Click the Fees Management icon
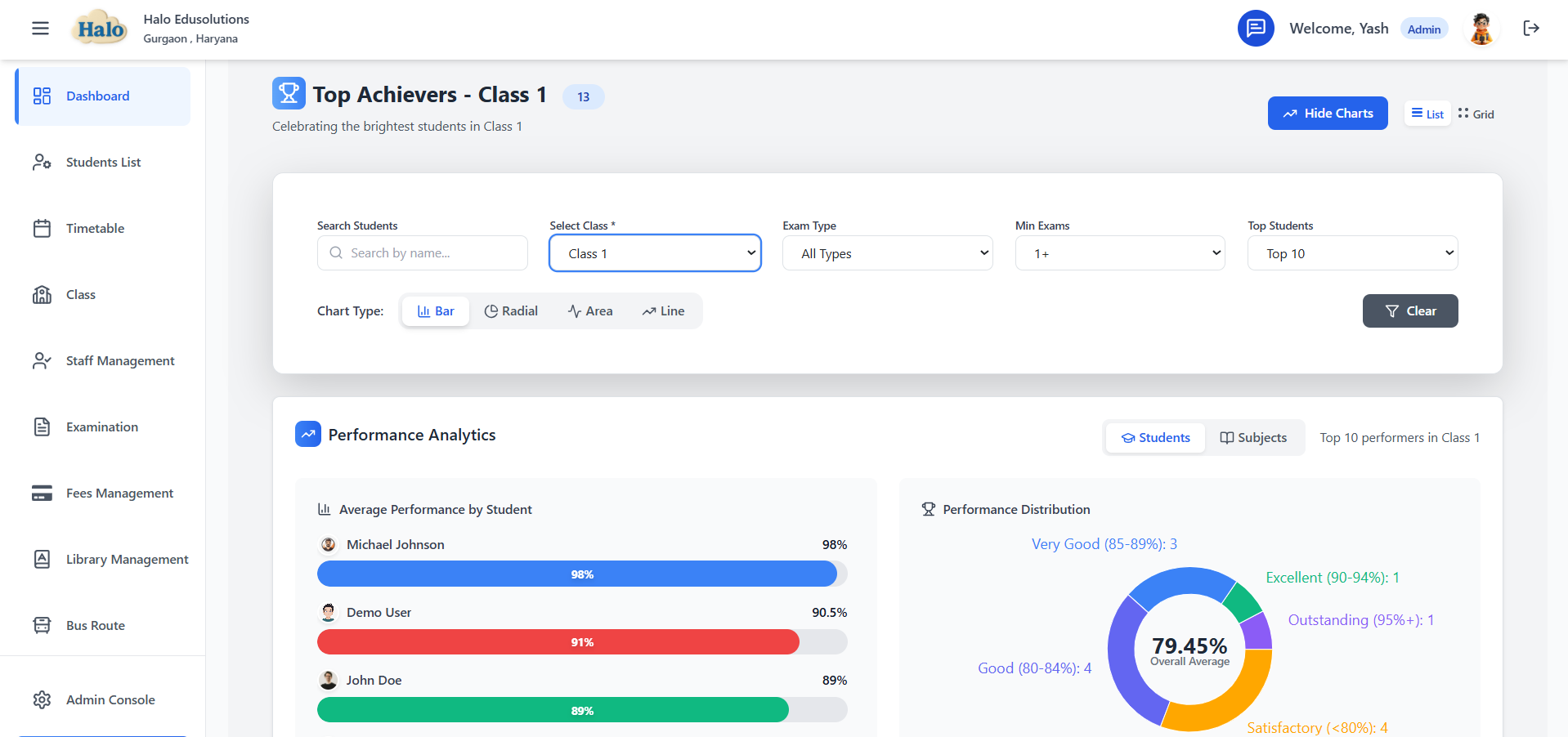 pyautogui.click(x=43, y=493)
